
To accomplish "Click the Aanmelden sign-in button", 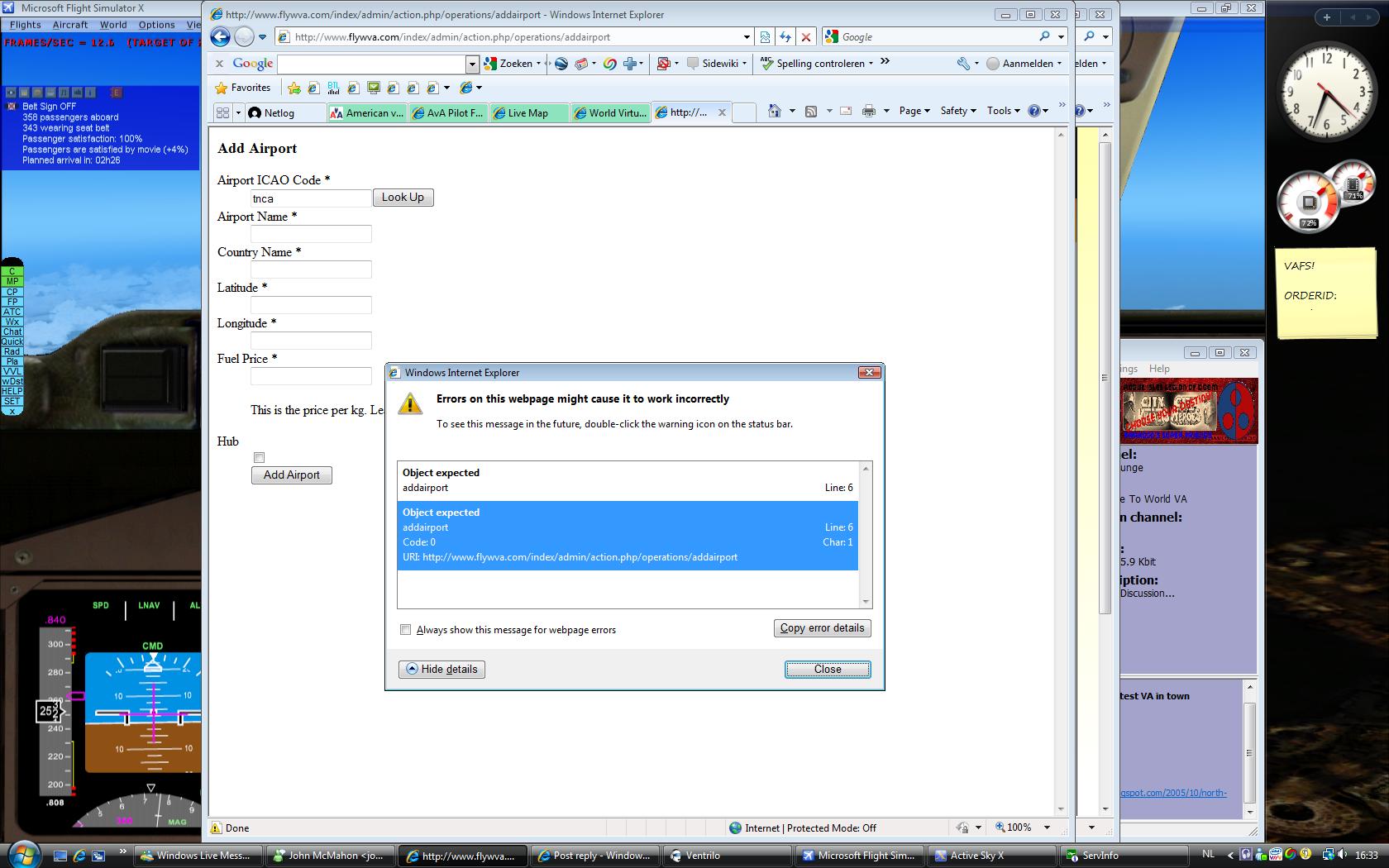I will click(x=1023, y=63).
